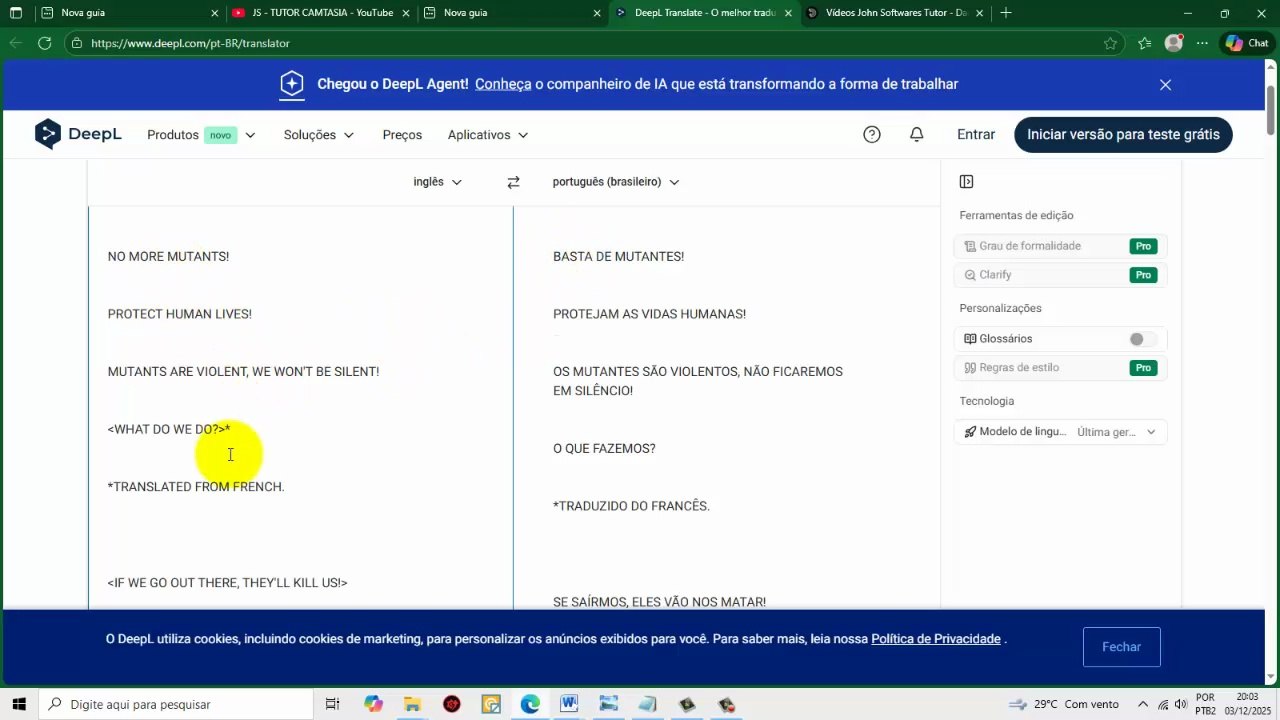Screen dimensions: 1280x720
Task: Click Fechar on the cookie notice
Action: click(x=1121, y=647)
